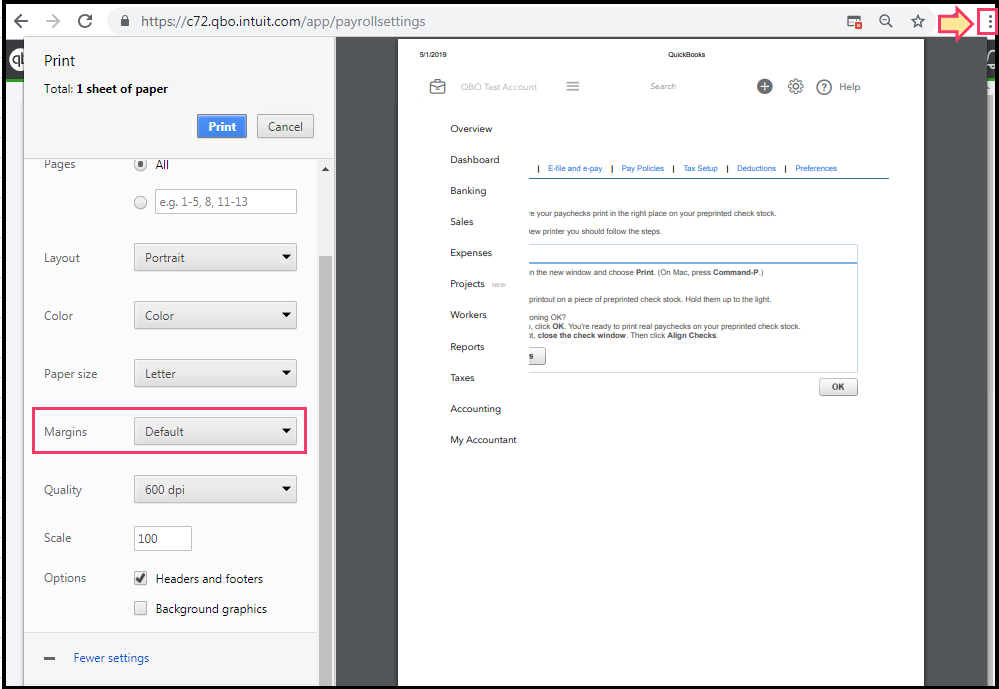Click the address bar URL
The image size is (999, 689).
(x=283, y=22)
